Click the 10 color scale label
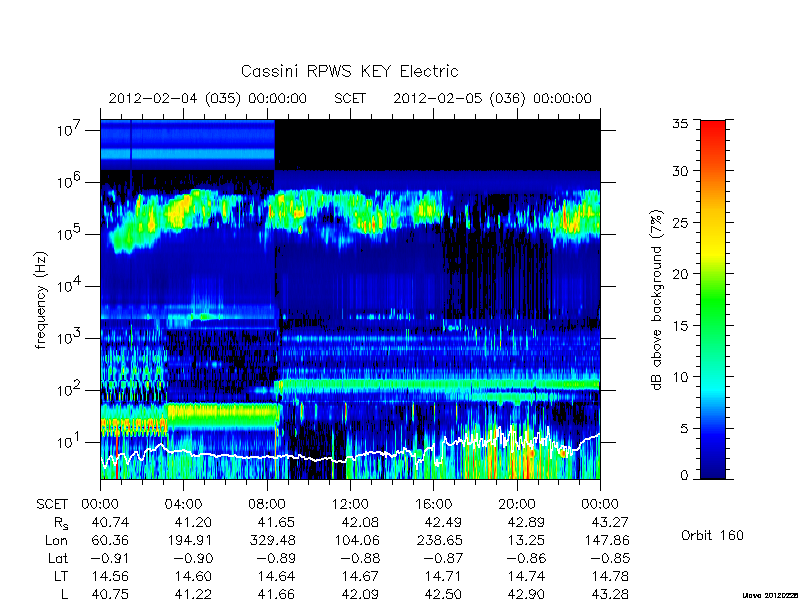 (680, 377)
